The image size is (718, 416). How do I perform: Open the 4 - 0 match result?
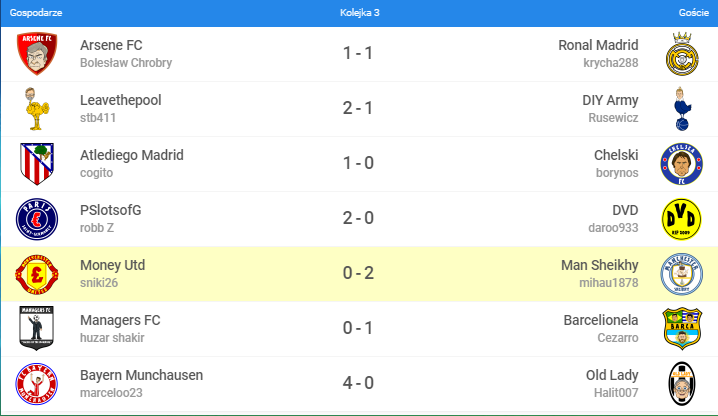[358, 384]
